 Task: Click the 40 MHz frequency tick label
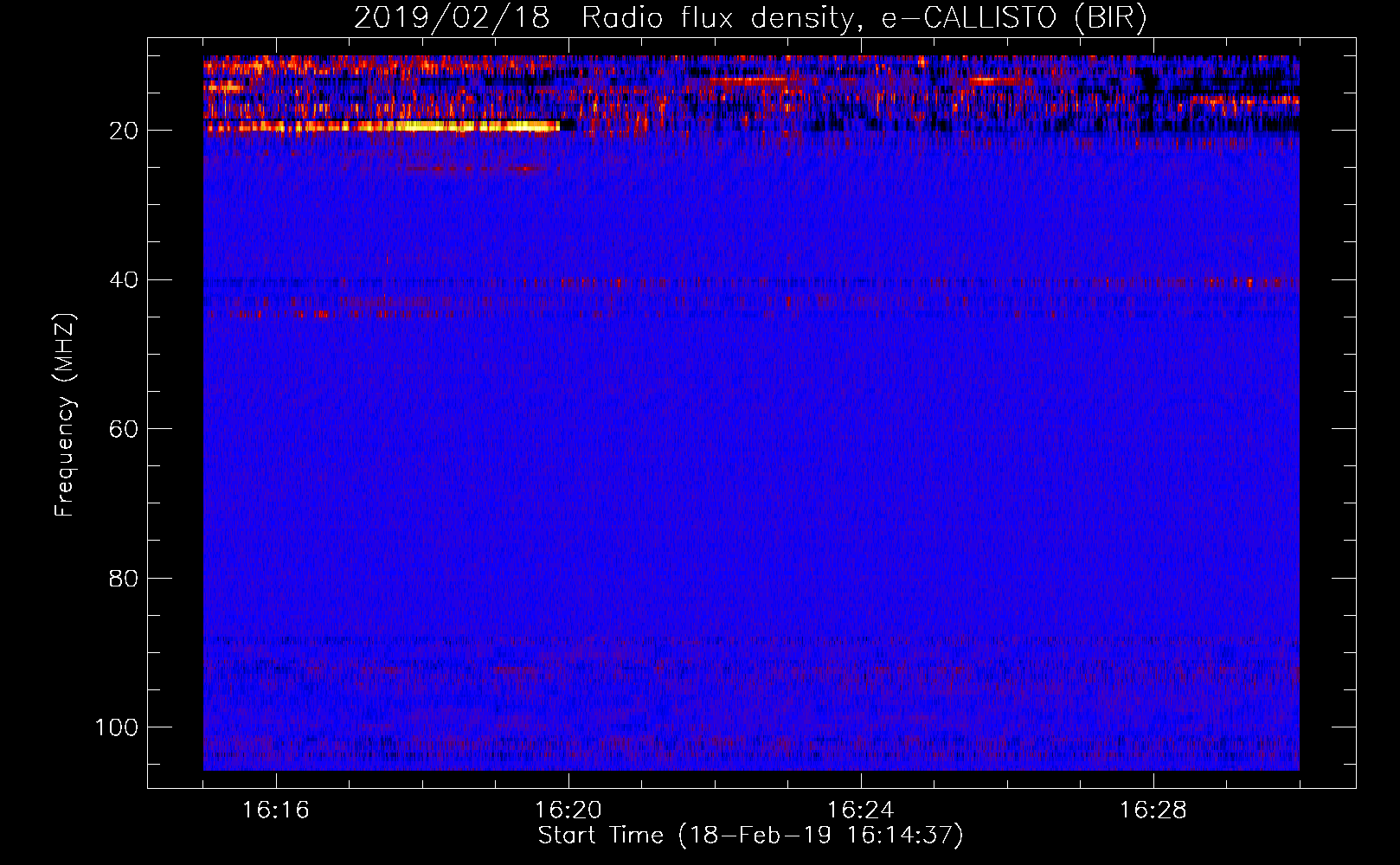point(124,280)
